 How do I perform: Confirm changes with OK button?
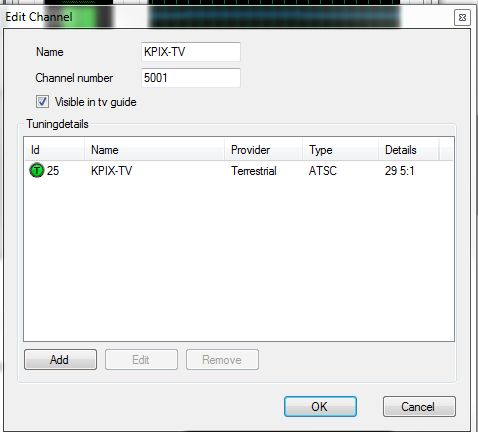click(320, 407)
